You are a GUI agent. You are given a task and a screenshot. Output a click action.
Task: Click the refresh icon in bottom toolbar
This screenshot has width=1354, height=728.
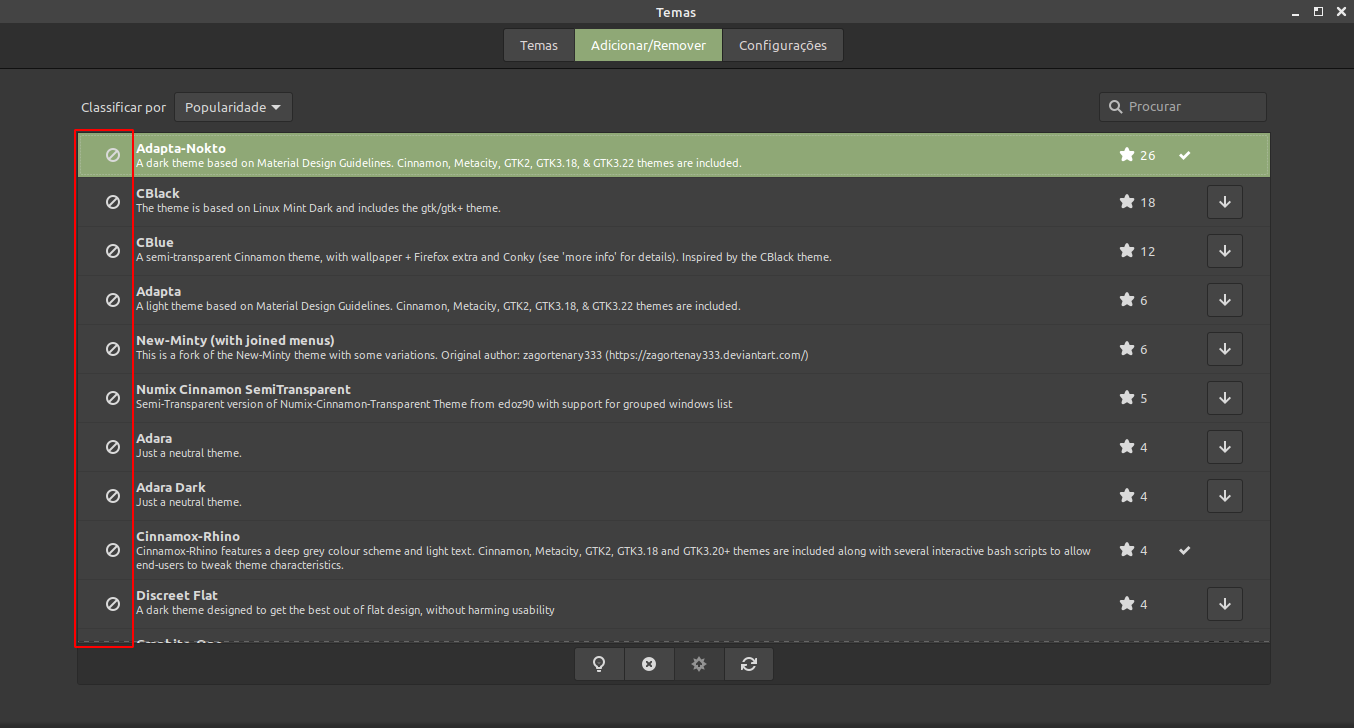[748, 664]
